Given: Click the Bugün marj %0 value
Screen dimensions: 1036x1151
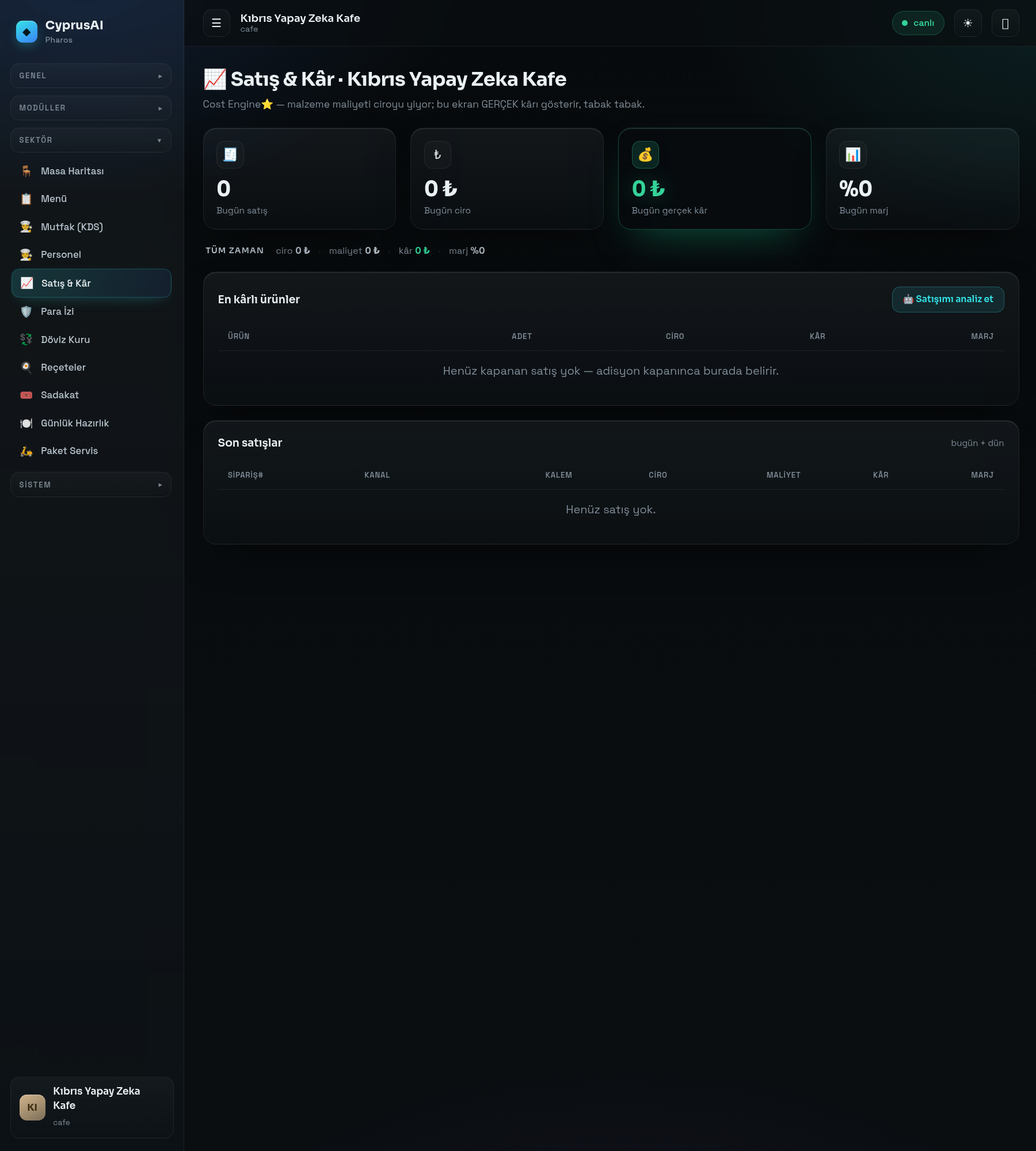Looking at the screenshot, I should (856, 189).
